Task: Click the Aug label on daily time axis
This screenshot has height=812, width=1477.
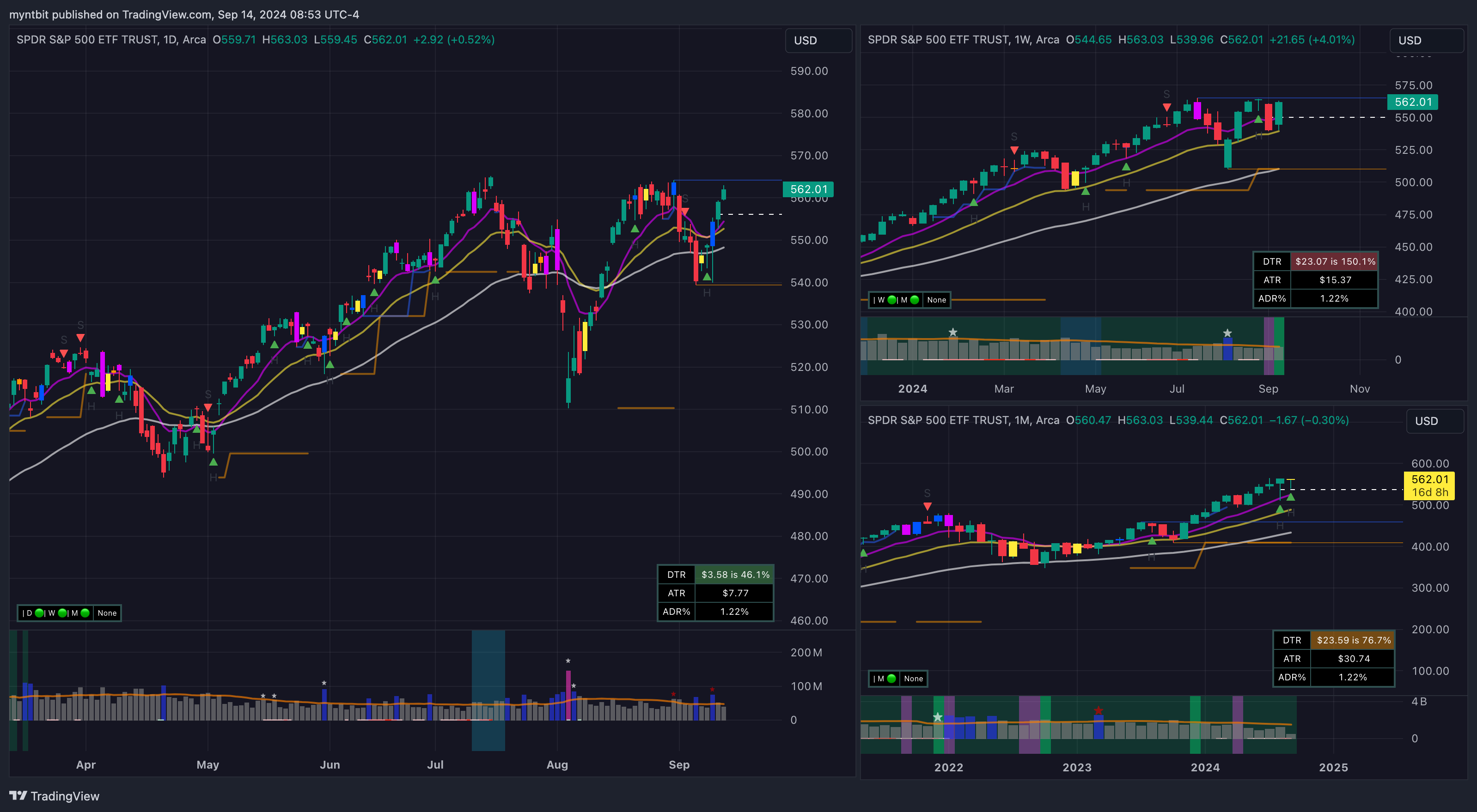Action: [557, 764]
